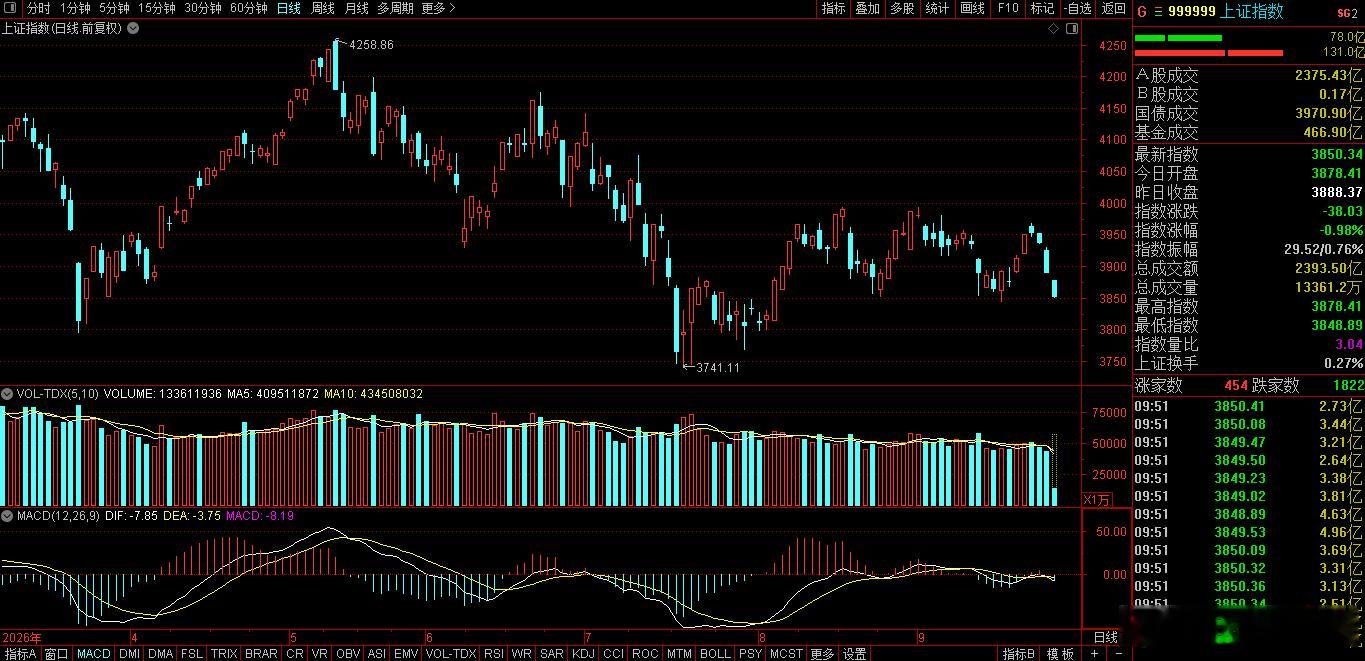
Task: Activate the 画线 drawing tools
Action: point(972,8)
